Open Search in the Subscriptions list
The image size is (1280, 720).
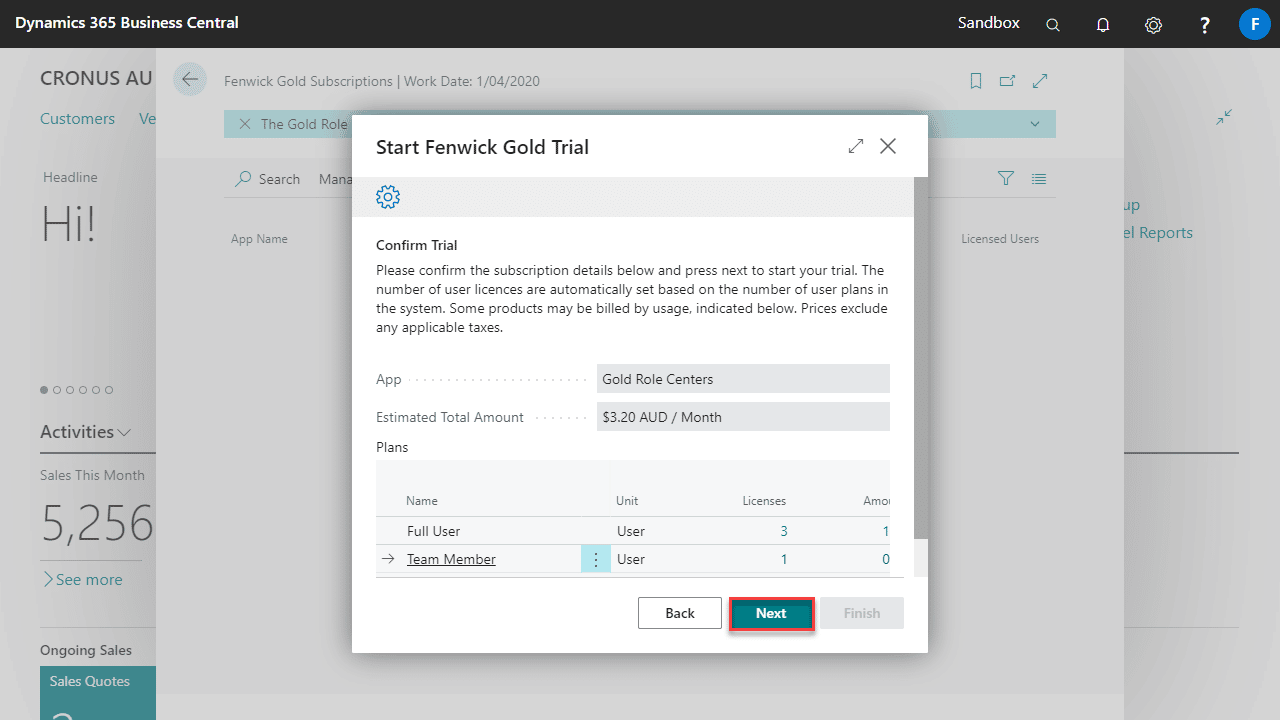click(268, 179)
